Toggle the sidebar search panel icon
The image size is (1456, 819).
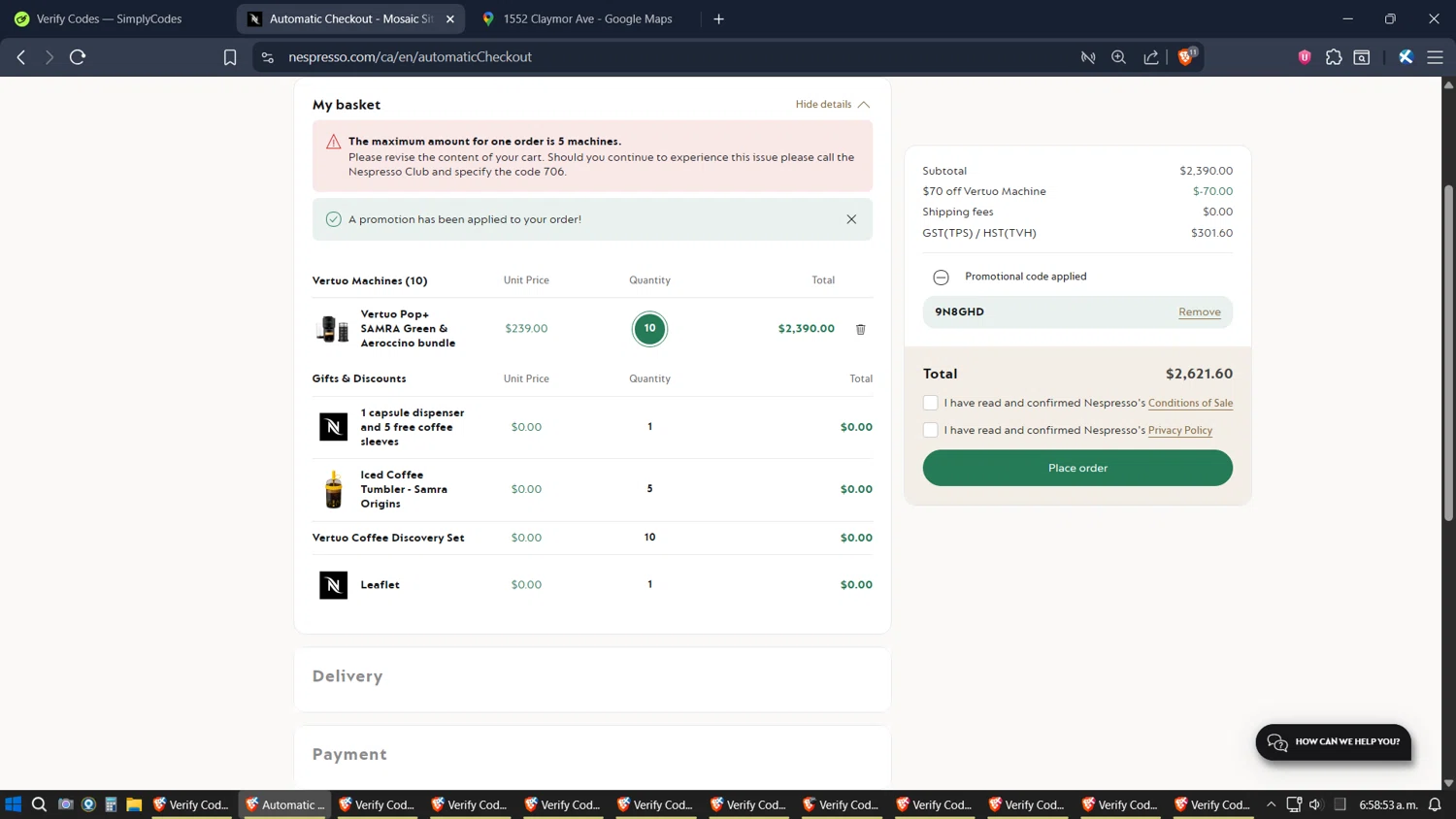click(x=1362, y=57)
